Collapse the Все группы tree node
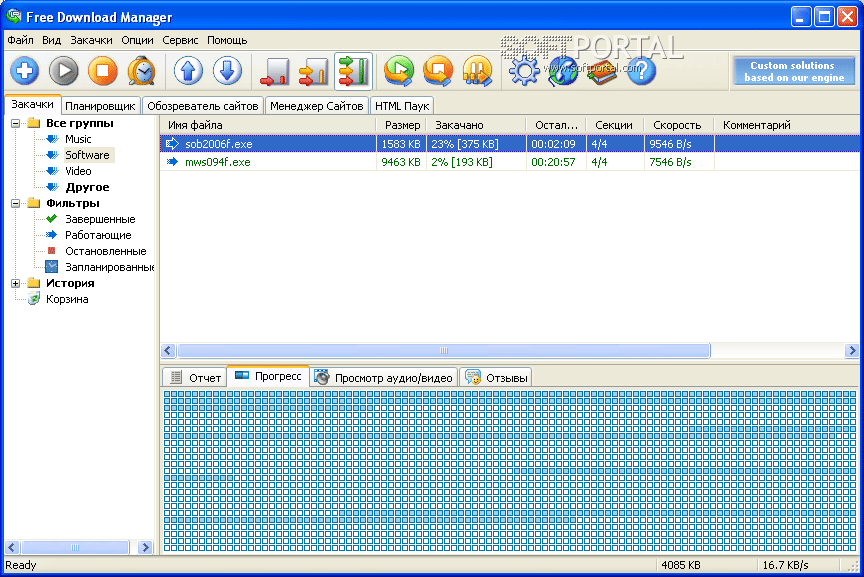Viewport: 864px width, 577px height. pyautogui.click(x=15, y=123)
